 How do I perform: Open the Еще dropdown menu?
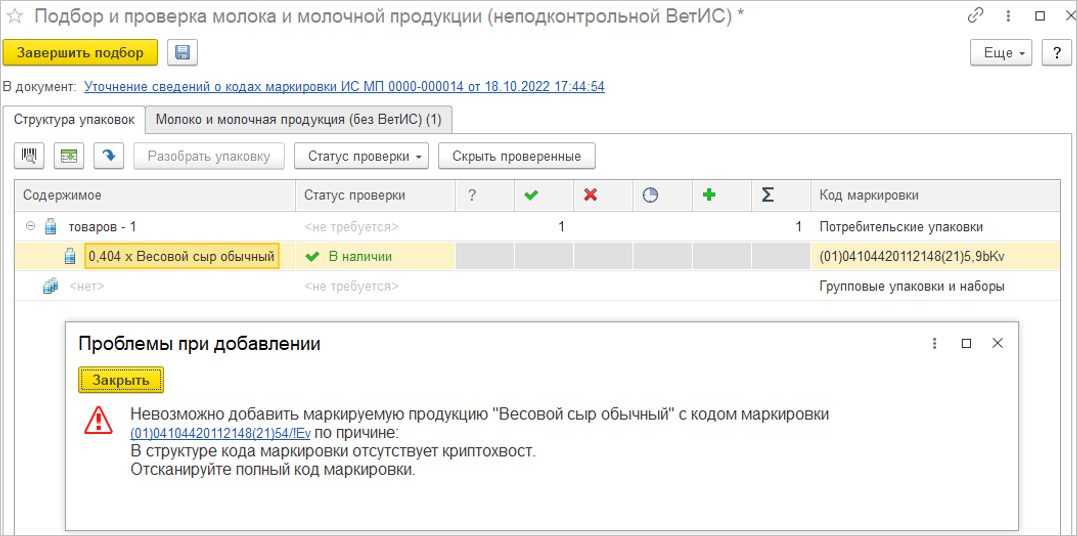pyautogui.click(x=1002, y=53)
